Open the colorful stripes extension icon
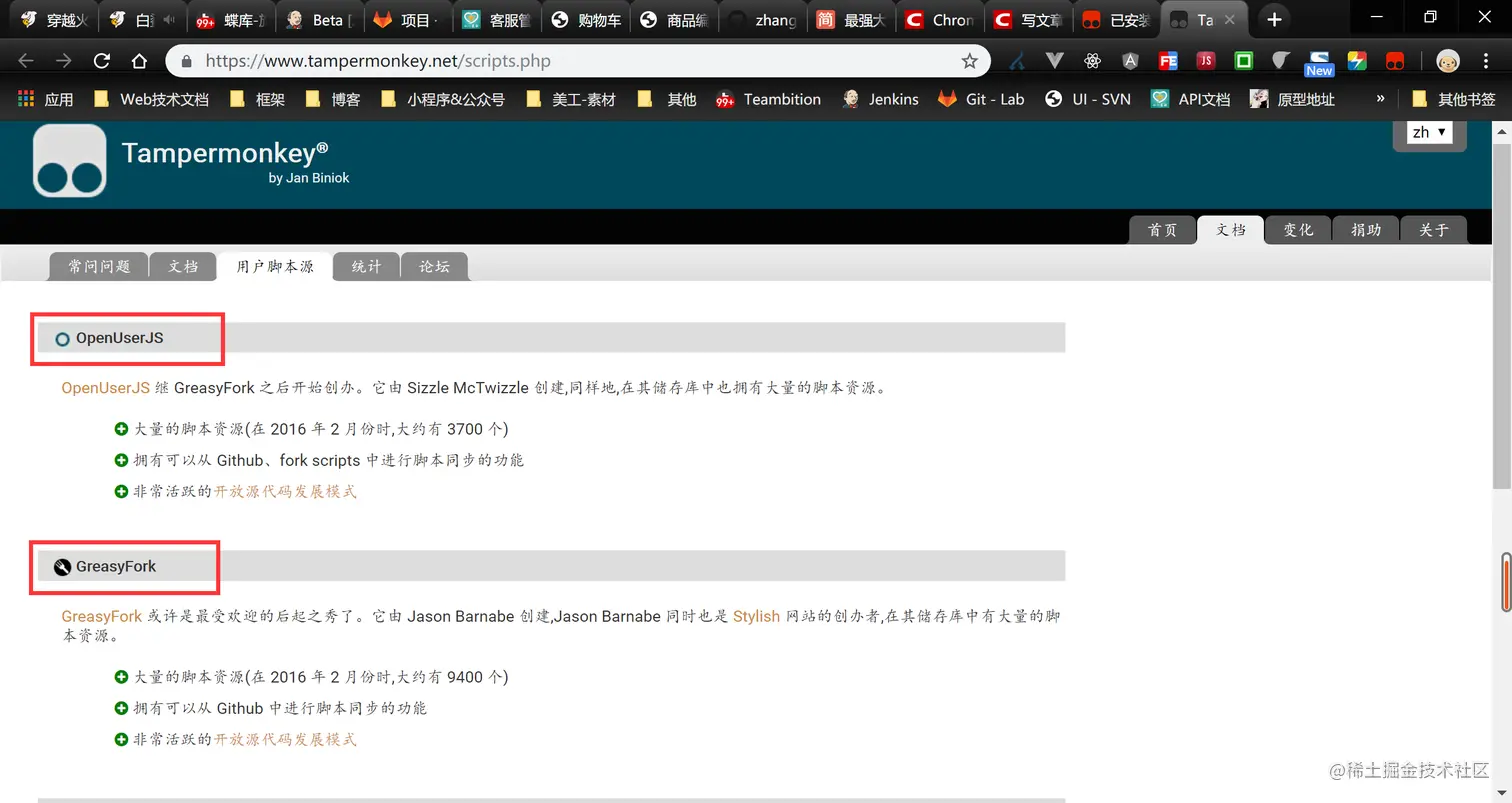Viewport: 1512px width, 803px height. (x=1357, y=61)
